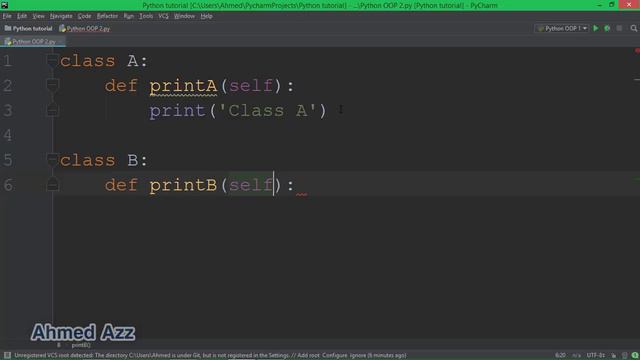Click the printB method name in code
Screen dimensions: 640x360
[x=183, y=185]
